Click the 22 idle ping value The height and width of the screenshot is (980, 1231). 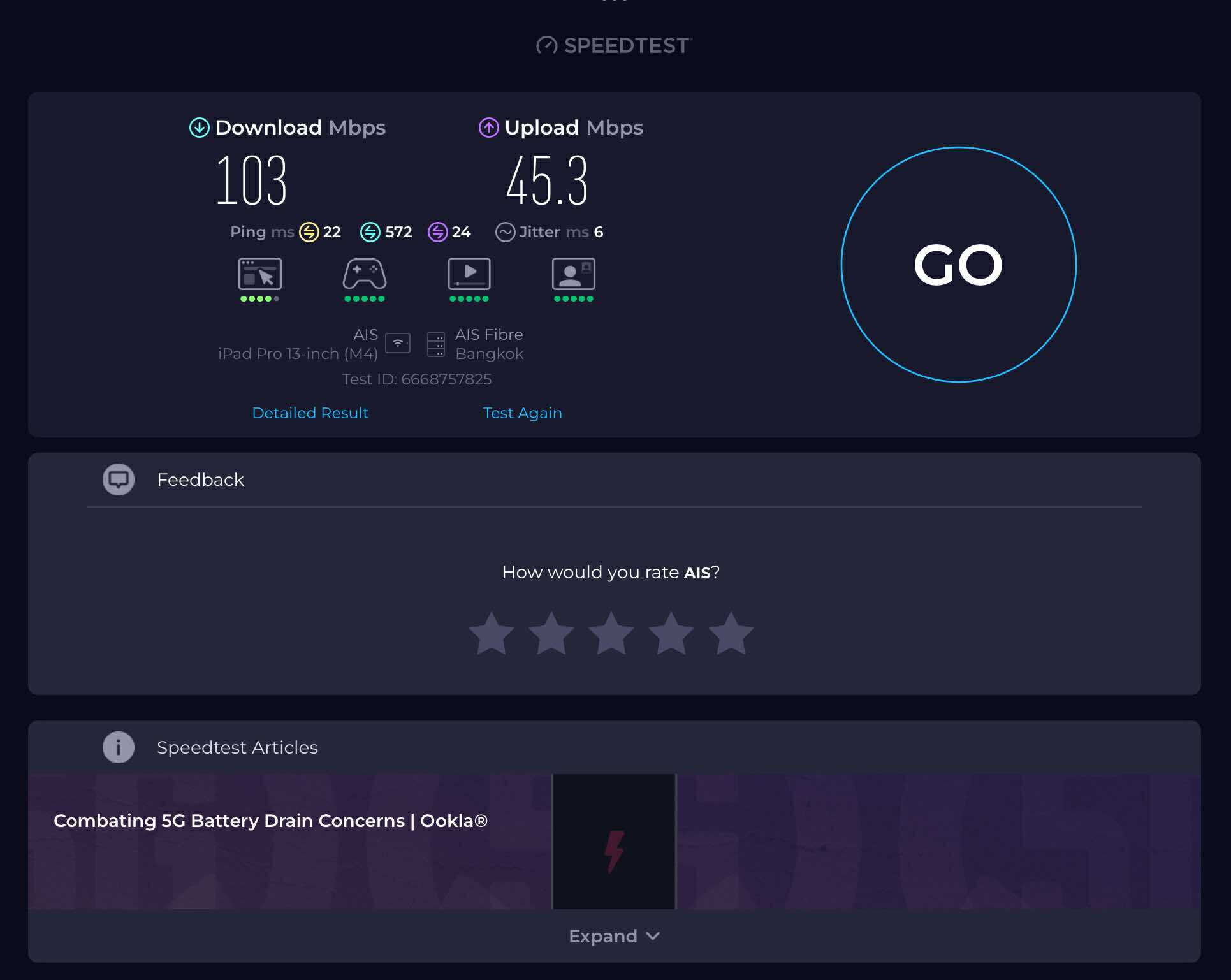[332, 232]
